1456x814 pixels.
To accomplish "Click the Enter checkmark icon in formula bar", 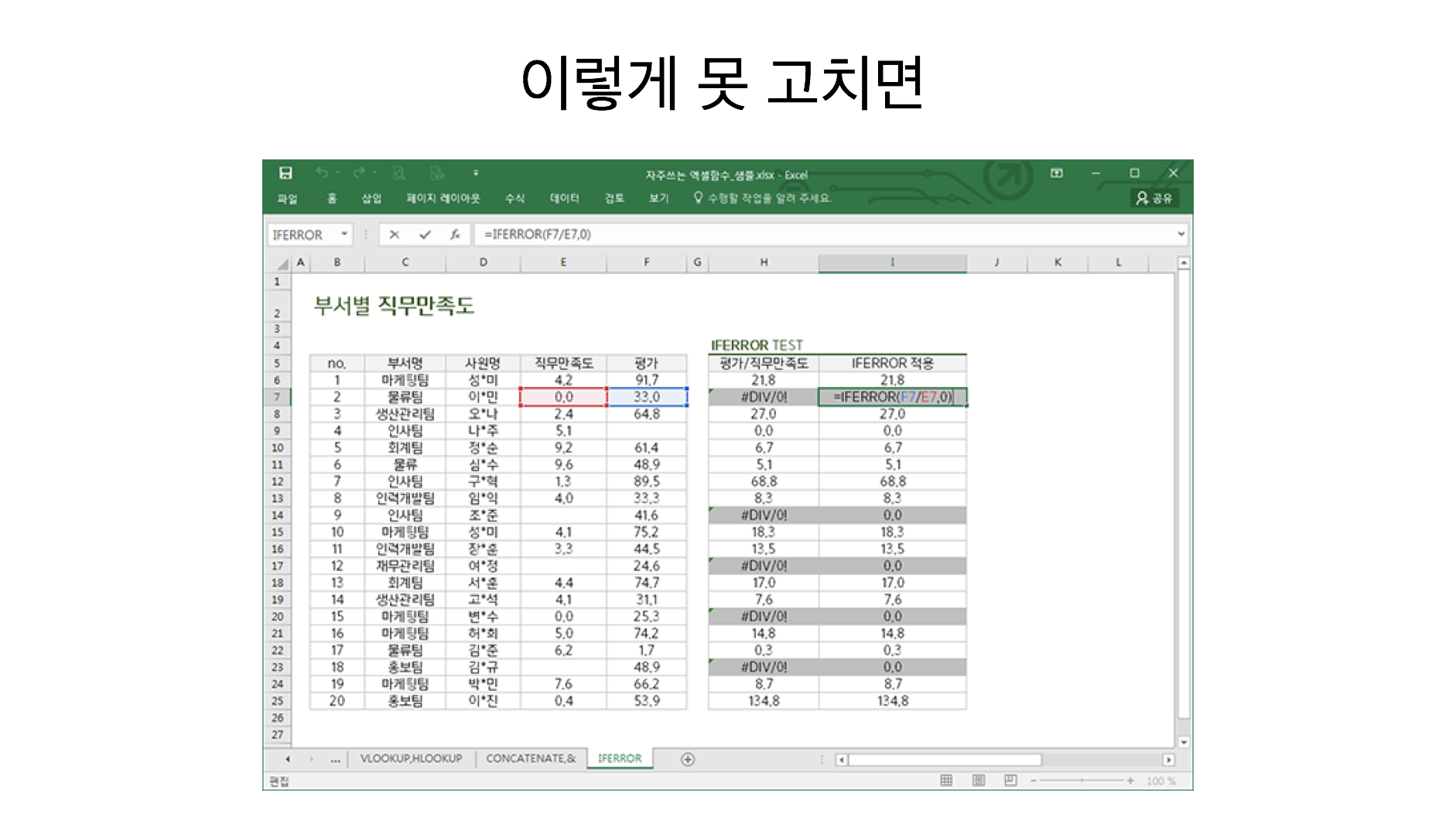I will click(425, 234).
